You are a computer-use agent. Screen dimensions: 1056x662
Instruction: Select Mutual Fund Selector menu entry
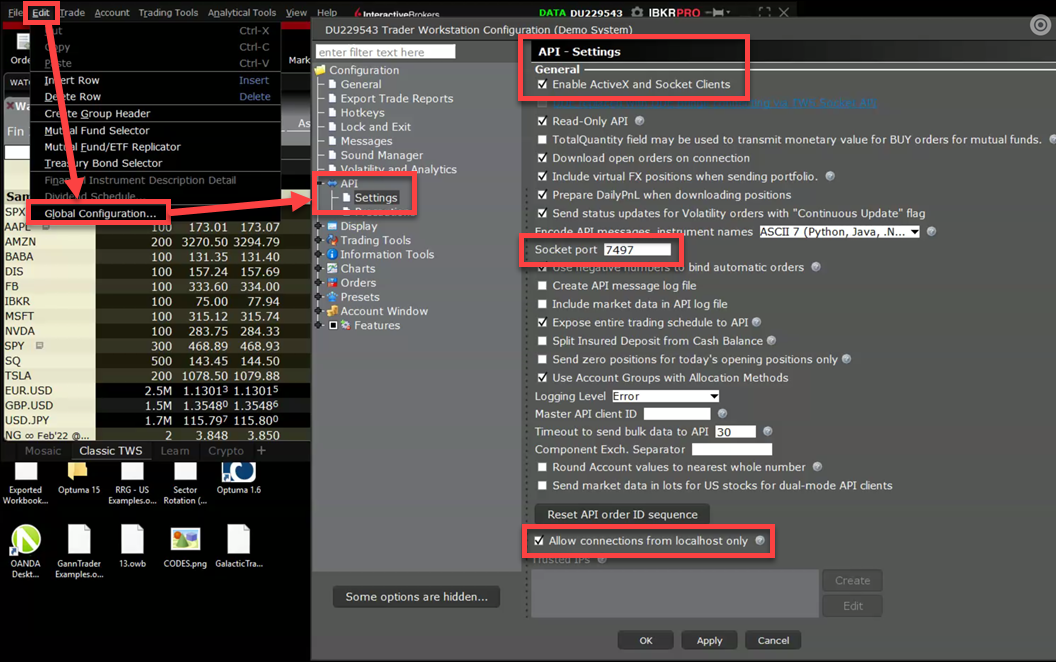pyautogui.click(x=156, y=131)
